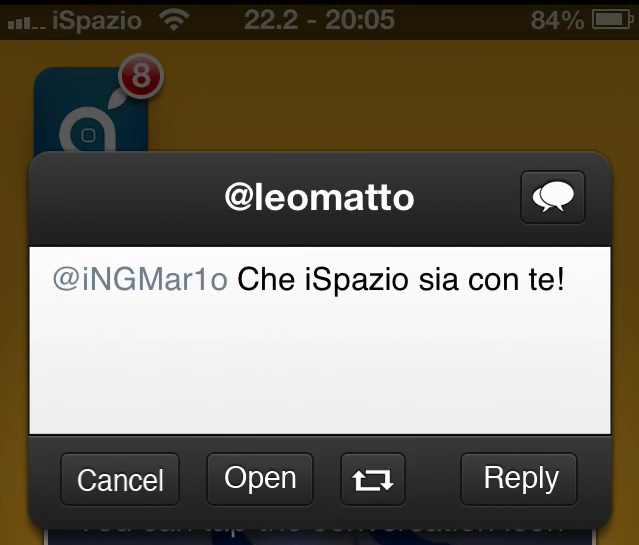
Task: Tap the @iNGMar1o mention in tweet
Action: click(140, 279)
